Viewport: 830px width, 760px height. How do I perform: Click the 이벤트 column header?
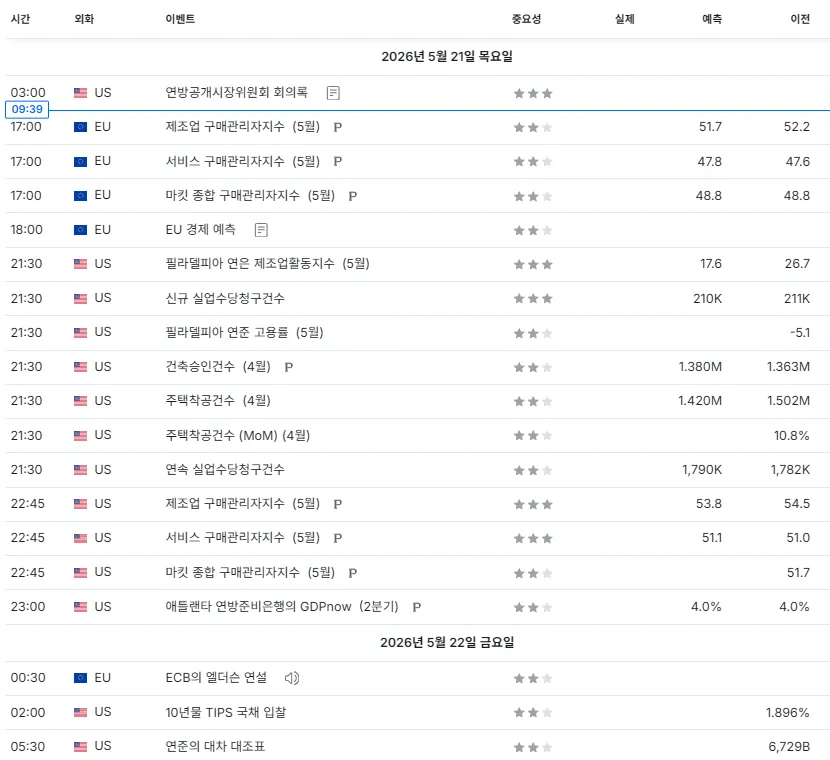[181, 19]
